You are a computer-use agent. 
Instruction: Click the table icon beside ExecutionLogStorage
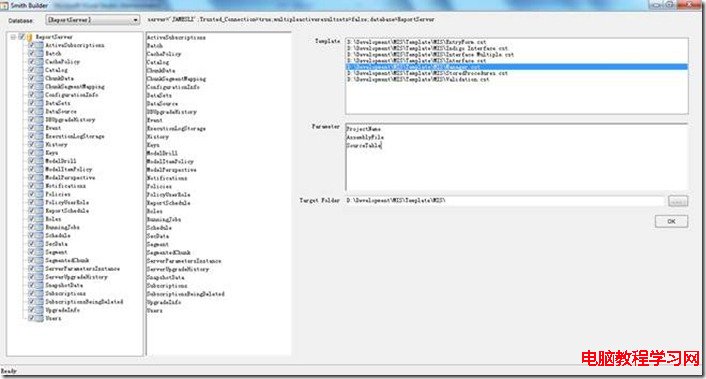(x=39, y=136)
